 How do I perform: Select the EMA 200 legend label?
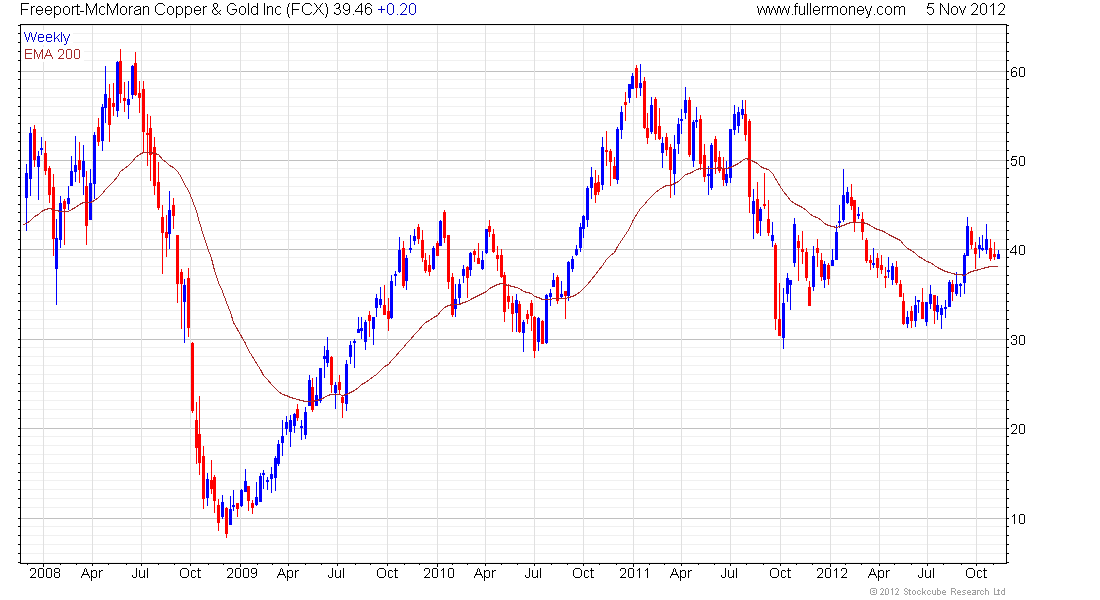click(52, 54)
